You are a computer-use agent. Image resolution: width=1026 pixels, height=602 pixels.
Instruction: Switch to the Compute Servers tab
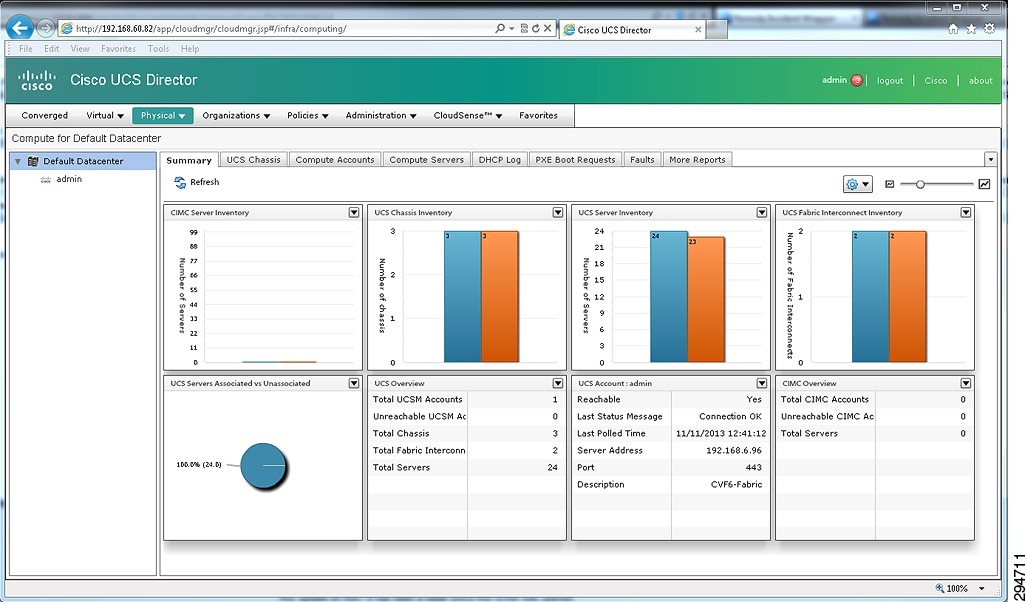click(x=427, y=160)
